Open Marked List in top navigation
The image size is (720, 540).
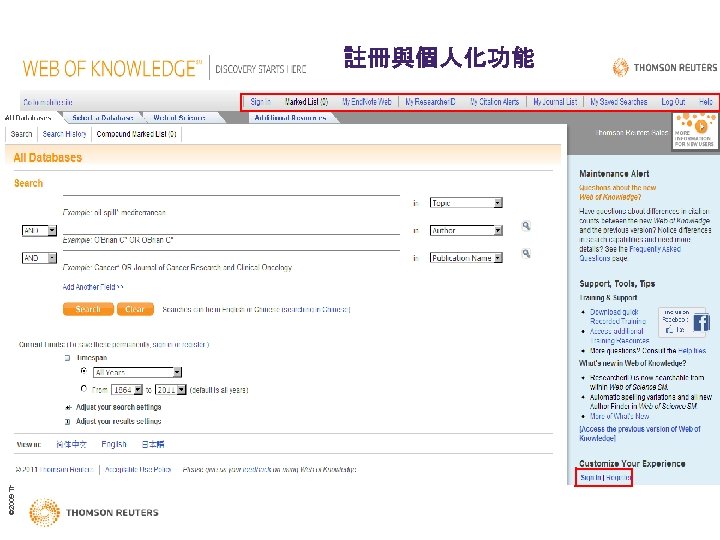pyautogui.click(x=306, y=101)
